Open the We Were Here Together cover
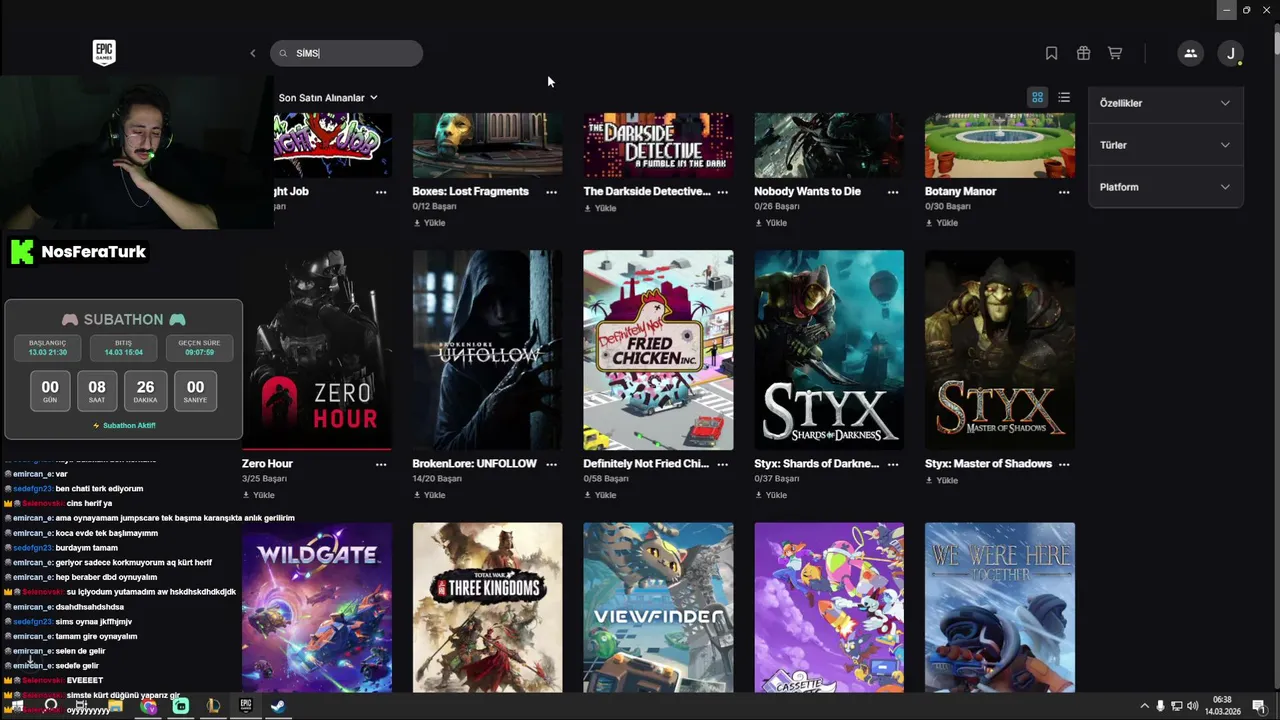Image resolution: width=1280 pixels, height=720 pixels. click(1000, 607)
